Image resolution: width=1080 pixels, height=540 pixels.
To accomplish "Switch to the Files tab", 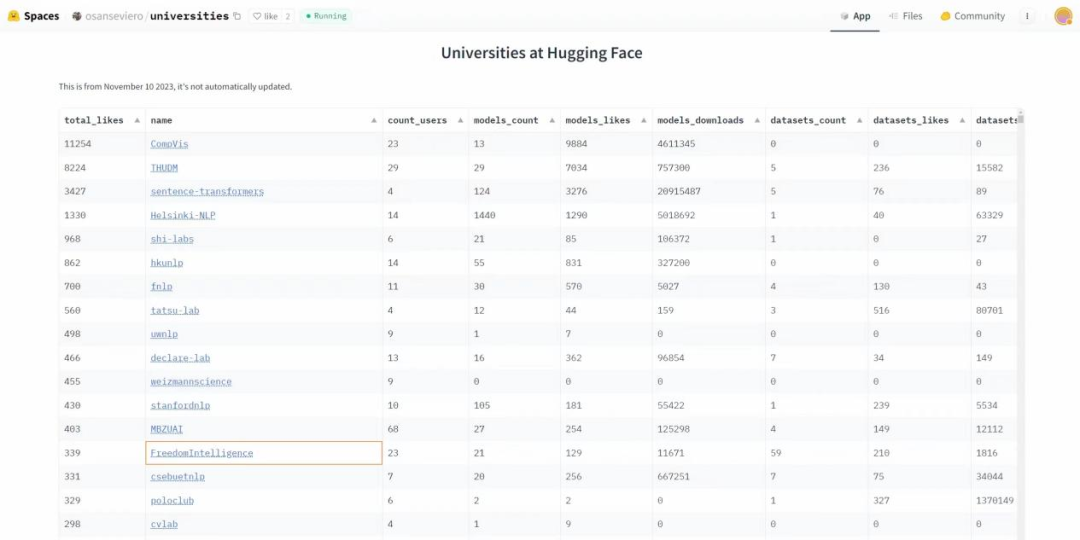I will 905,16.
